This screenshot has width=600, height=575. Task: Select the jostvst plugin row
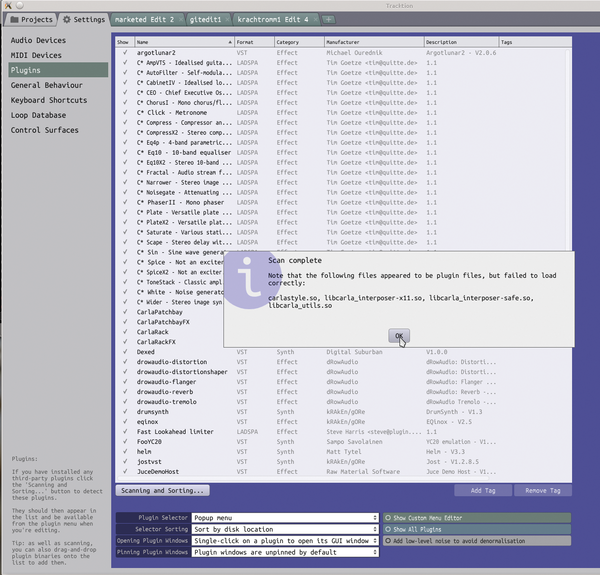tap(341, 461)
